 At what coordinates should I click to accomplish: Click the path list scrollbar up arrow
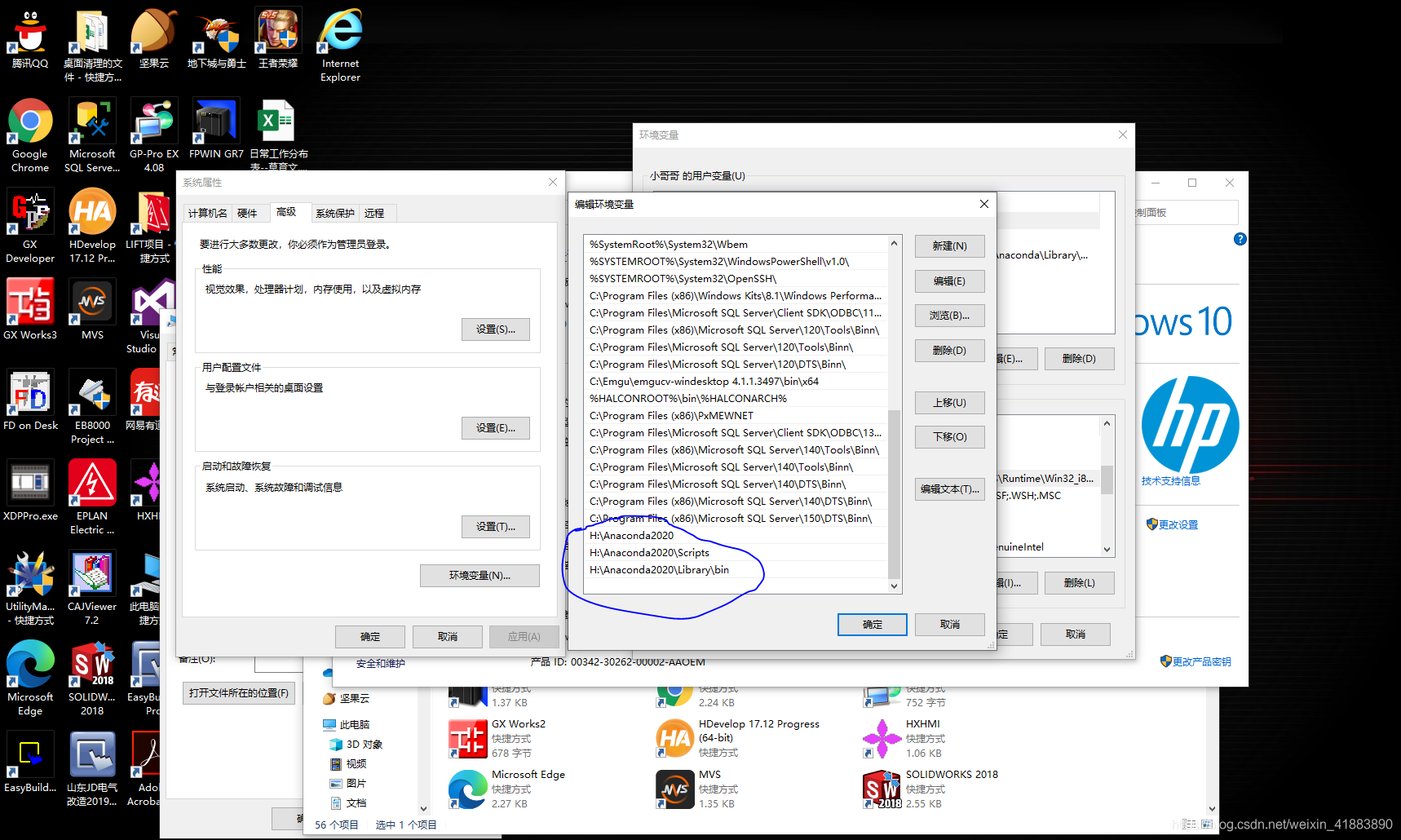[894, 243]
